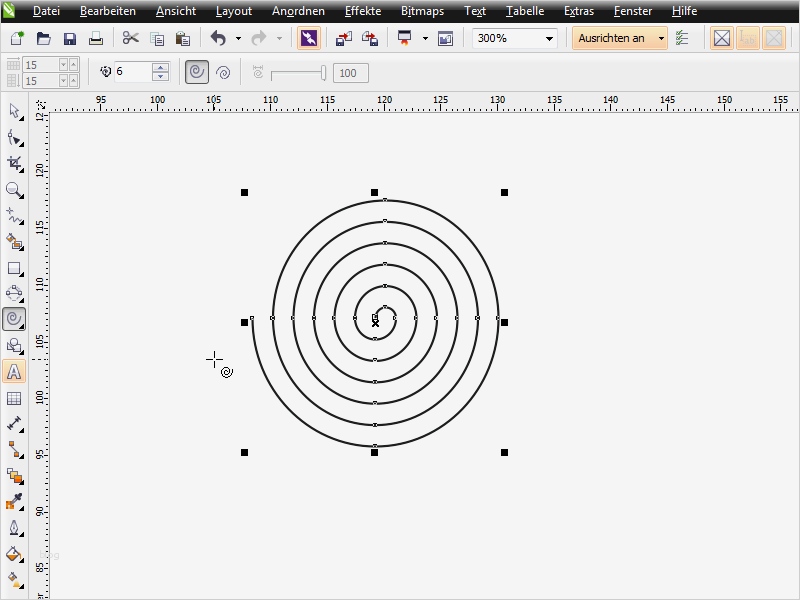Open the Anordnen menu
800x600 pixels.
(298, 11)
